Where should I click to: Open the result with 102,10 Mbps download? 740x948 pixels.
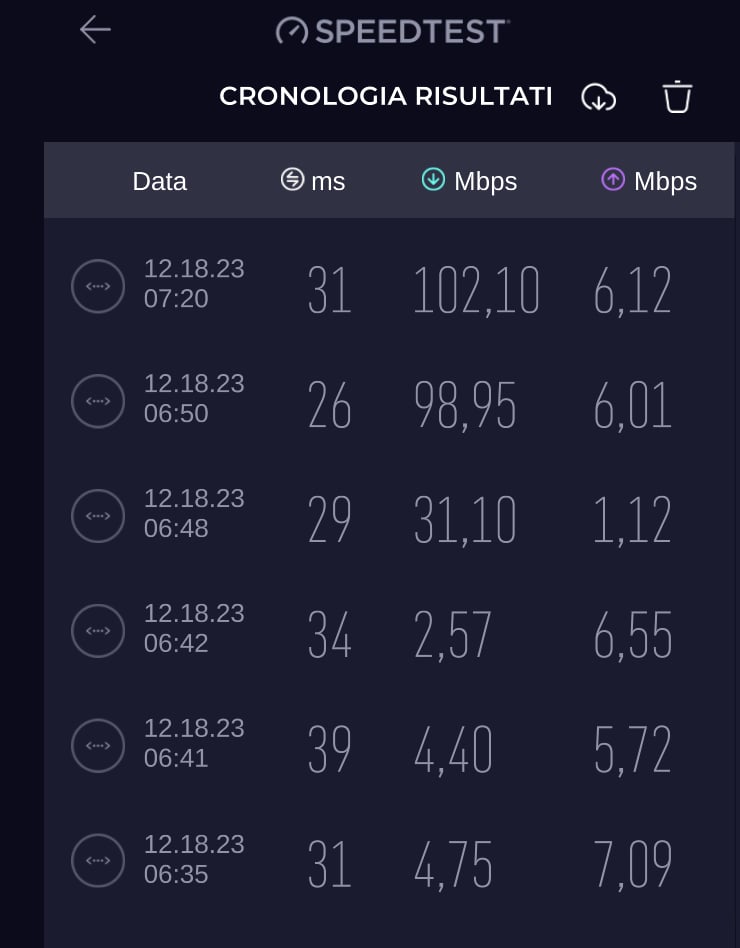389,287
